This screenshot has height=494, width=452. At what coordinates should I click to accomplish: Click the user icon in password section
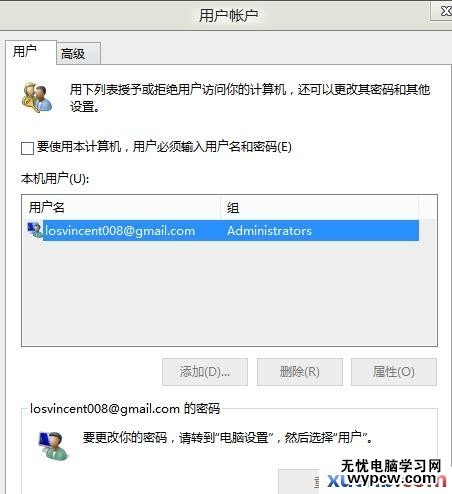click(x=54, y=445)
